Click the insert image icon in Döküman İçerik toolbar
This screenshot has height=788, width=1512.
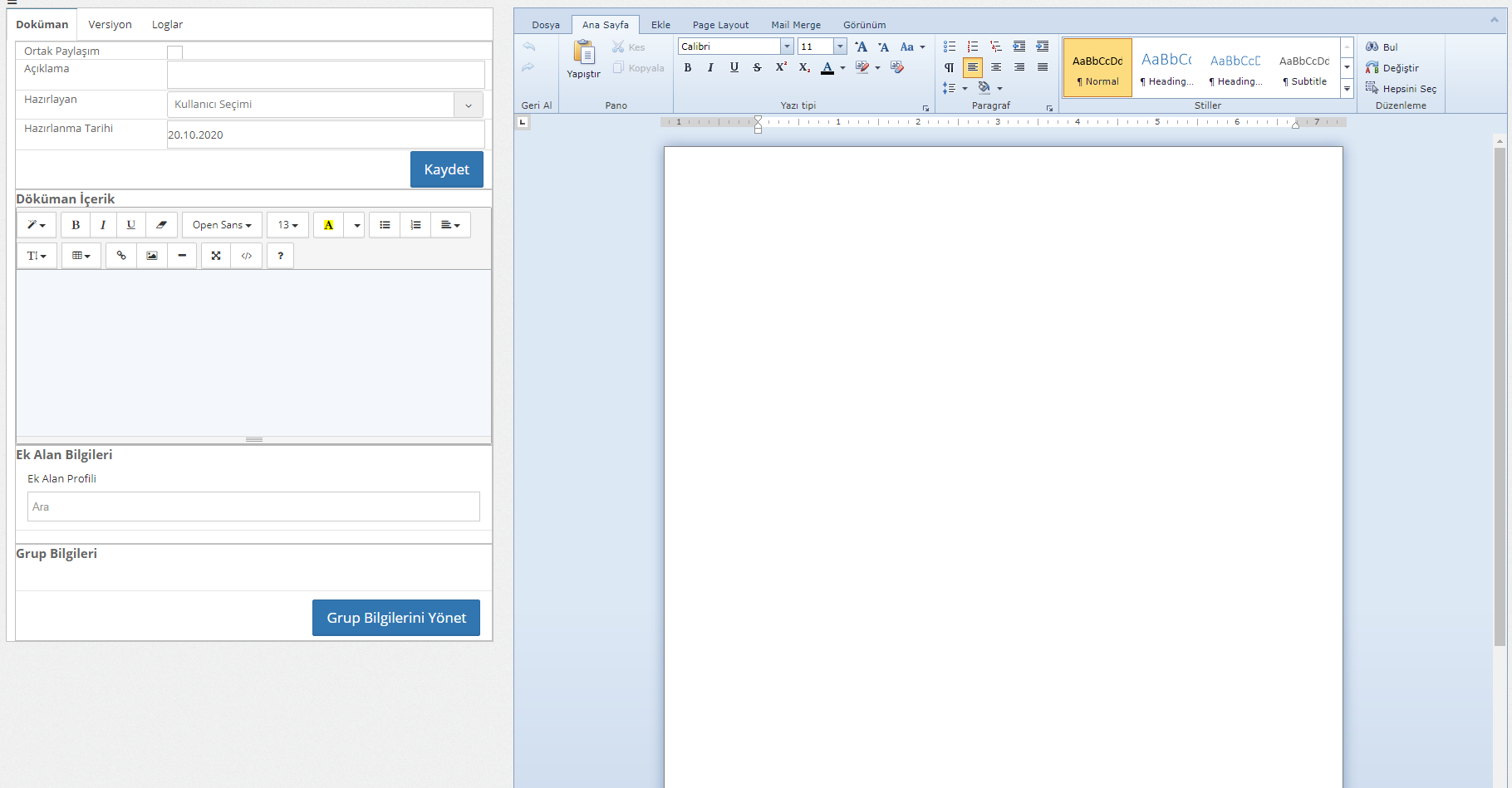pos(151,256)
